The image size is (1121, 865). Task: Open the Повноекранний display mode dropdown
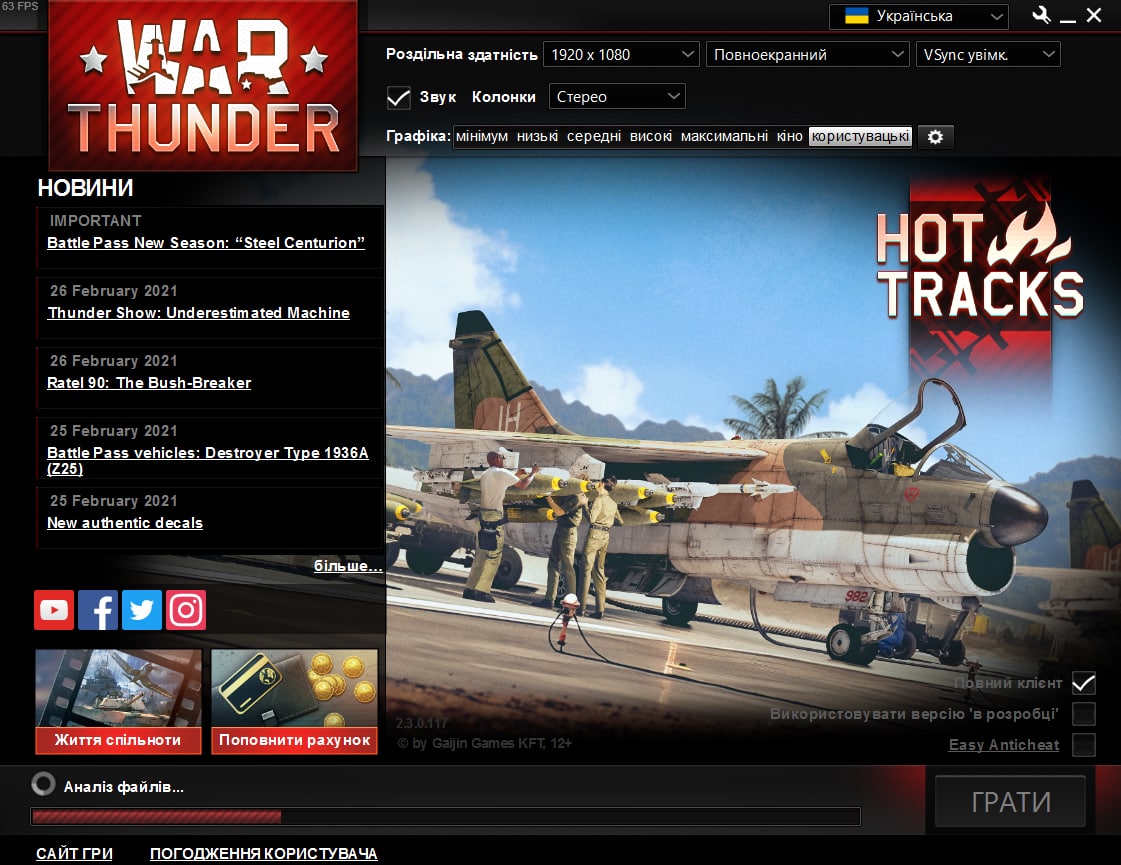[x=807, y=54]
